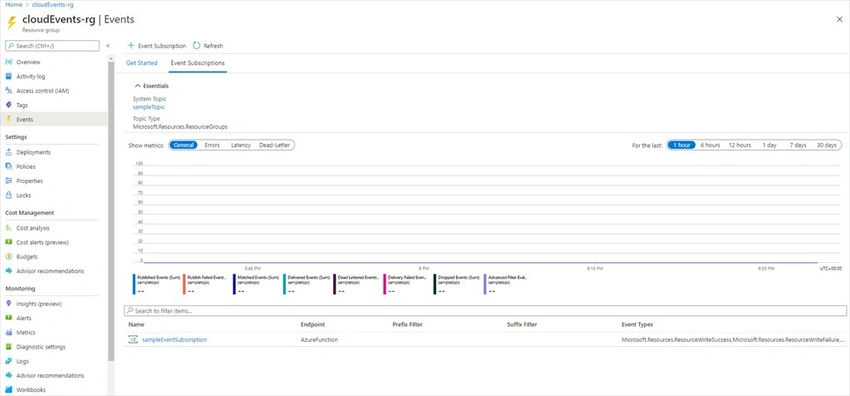Open Advisor recommendations icon under Monitoring
850x396 pixels.
pyautogui.click(x=9, y=375)
